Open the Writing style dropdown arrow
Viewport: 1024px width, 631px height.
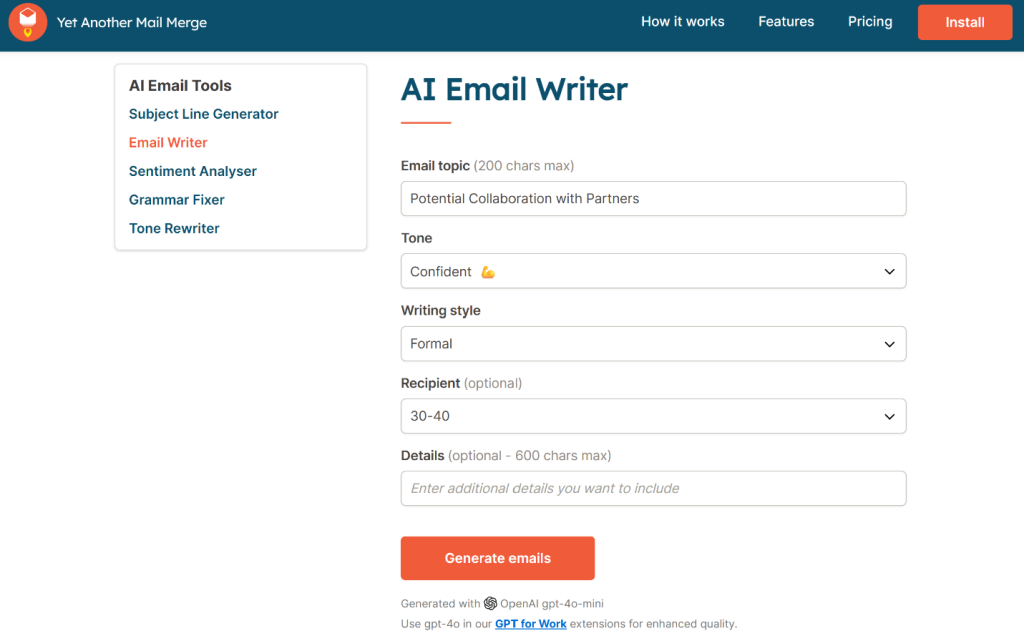pyautogui.click(x=889, y=344)
